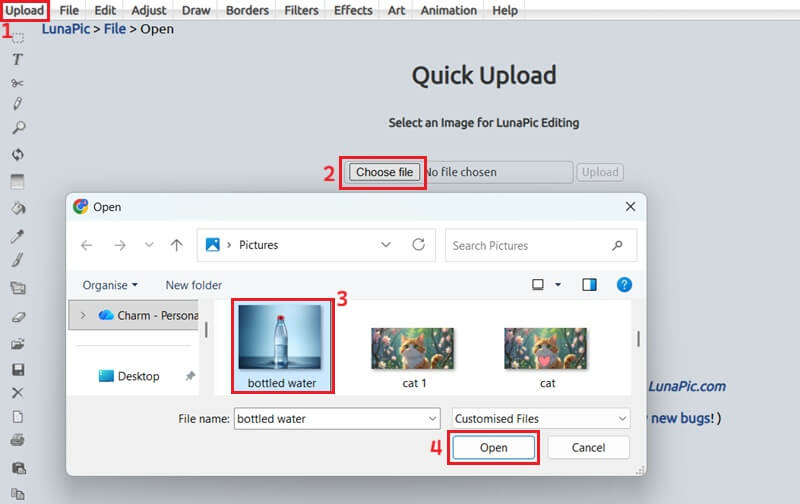Viewport: 800px width, 504px height.
Task: Click the change view icon
Action: tap(538, 285)
